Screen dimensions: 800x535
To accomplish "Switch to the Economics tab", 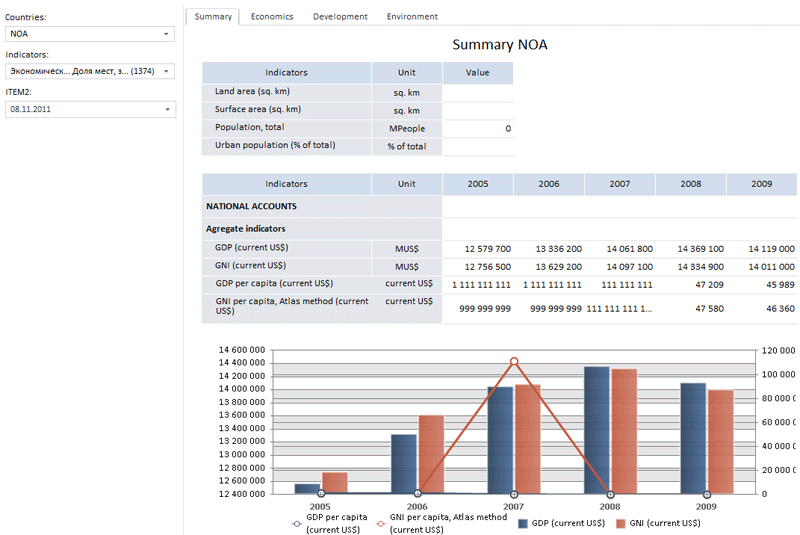I will pos(272,17).
